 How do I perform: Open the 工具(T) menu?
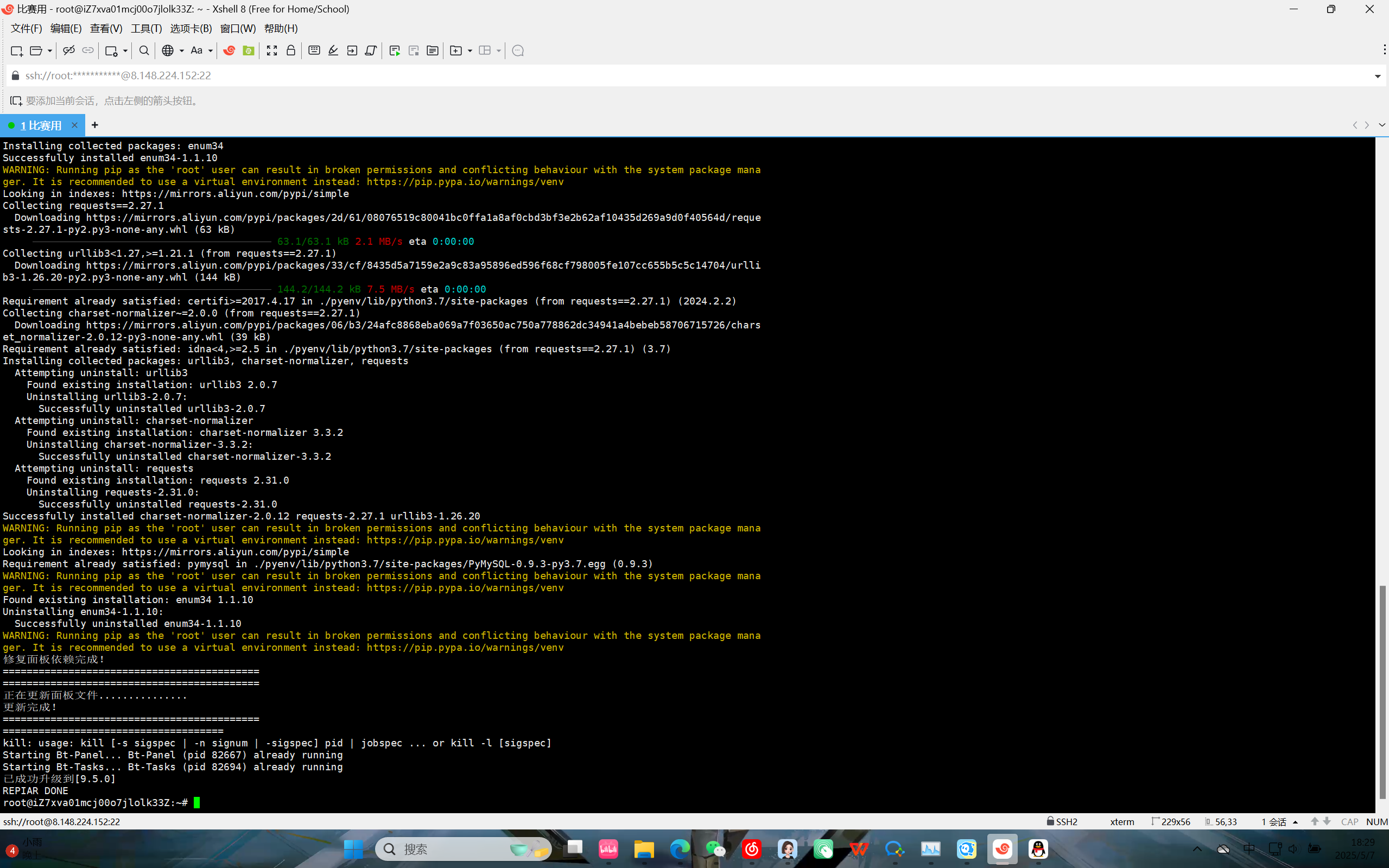pos(147,28)
